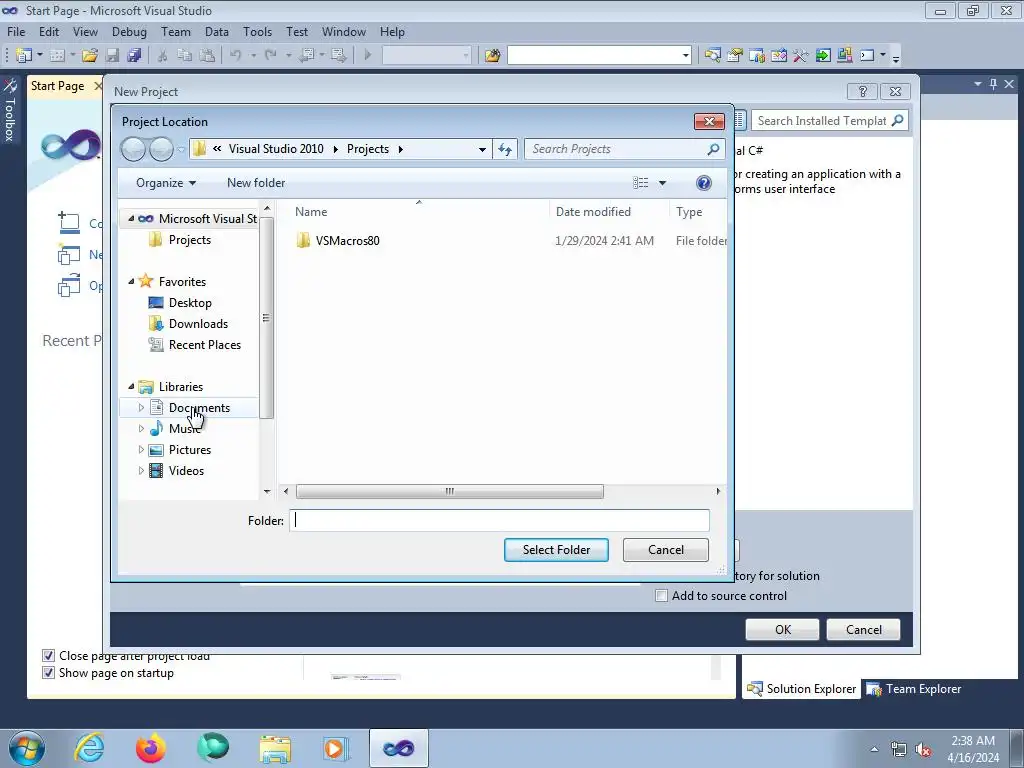Open the view options dropdown arrow
Screen dimensions: 1024x768
[x=662, y=183]
